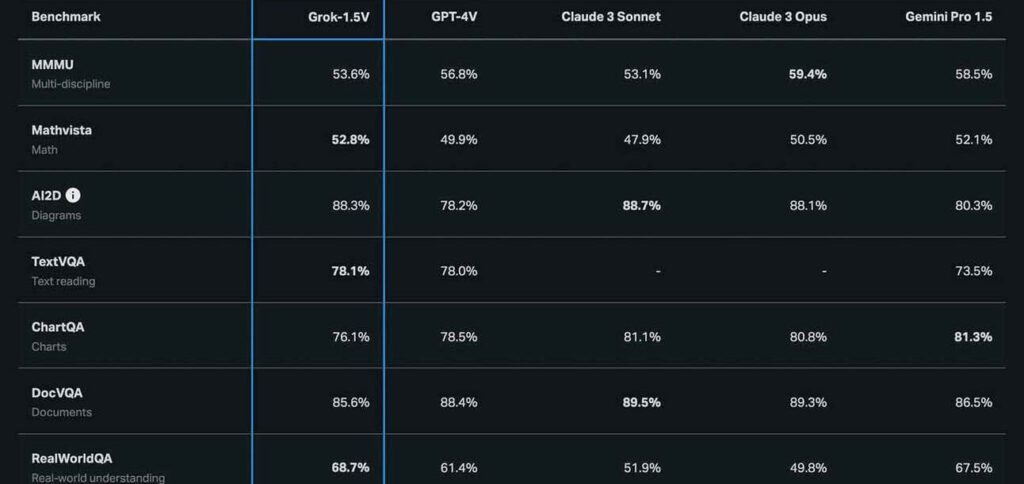Click the Mathvista benchmark name
This screenshot has height=484, width=1024.
click(x=61, y=130)
